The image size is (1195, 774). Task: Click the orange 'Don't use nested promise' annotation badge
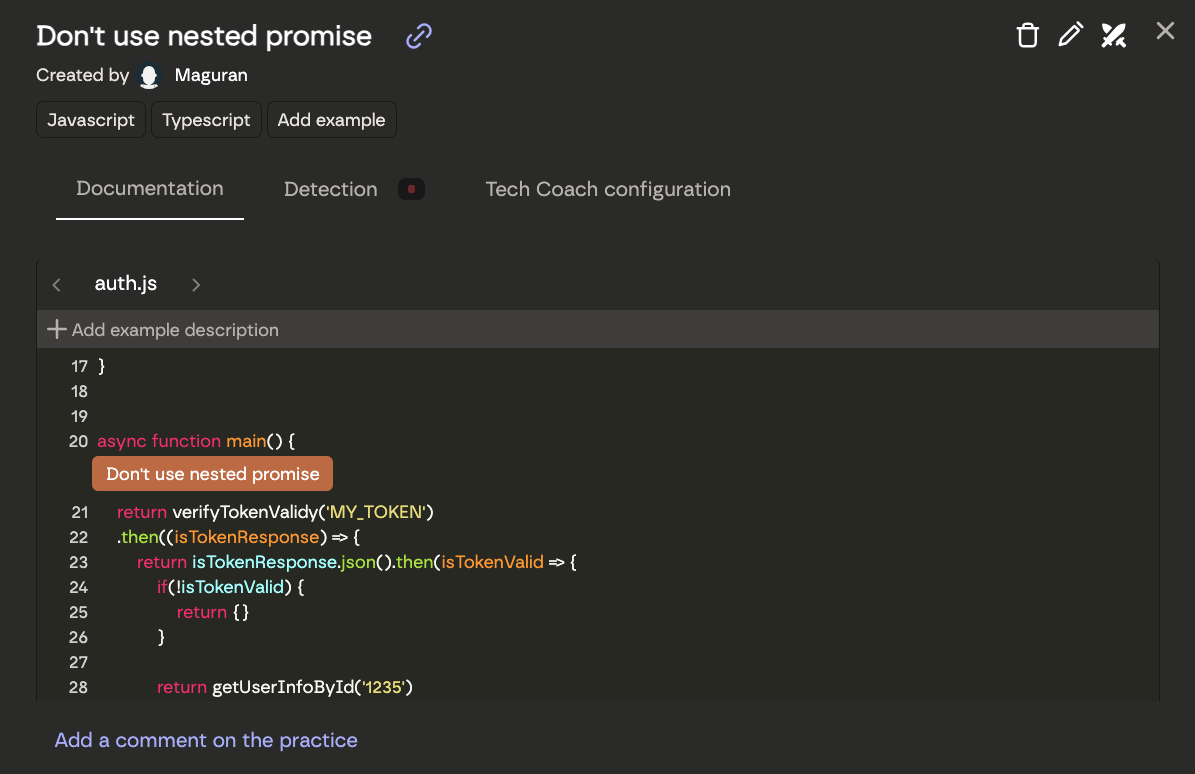(212, 473)
